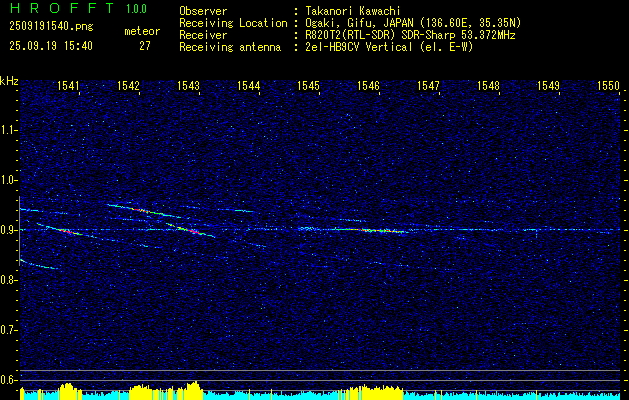Select the 0.7 frequency axis label
Screen dimensions: 629x400
click(9, 330)
